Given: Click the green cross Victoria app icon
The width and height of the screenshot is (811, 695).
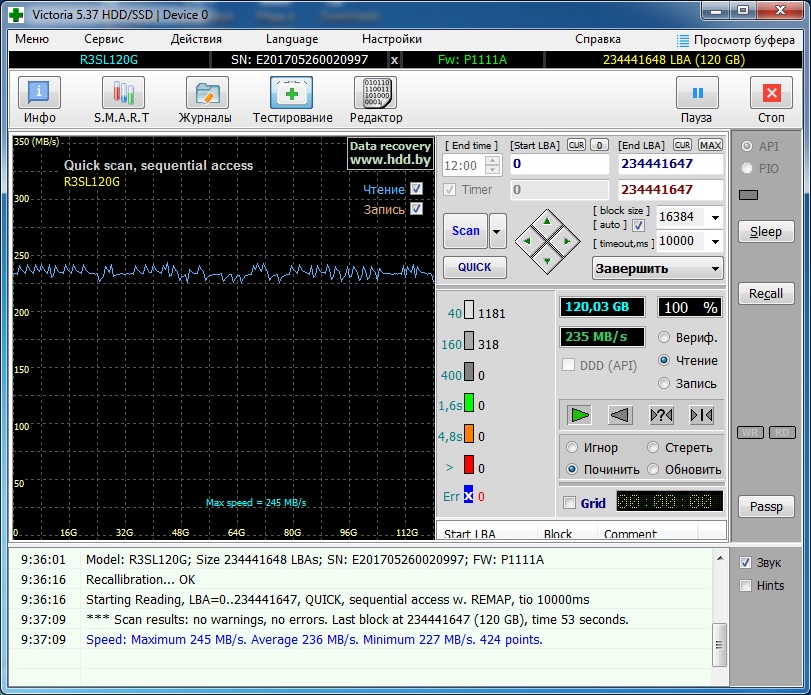Looking at the screenshot, I should pos(16,14).
